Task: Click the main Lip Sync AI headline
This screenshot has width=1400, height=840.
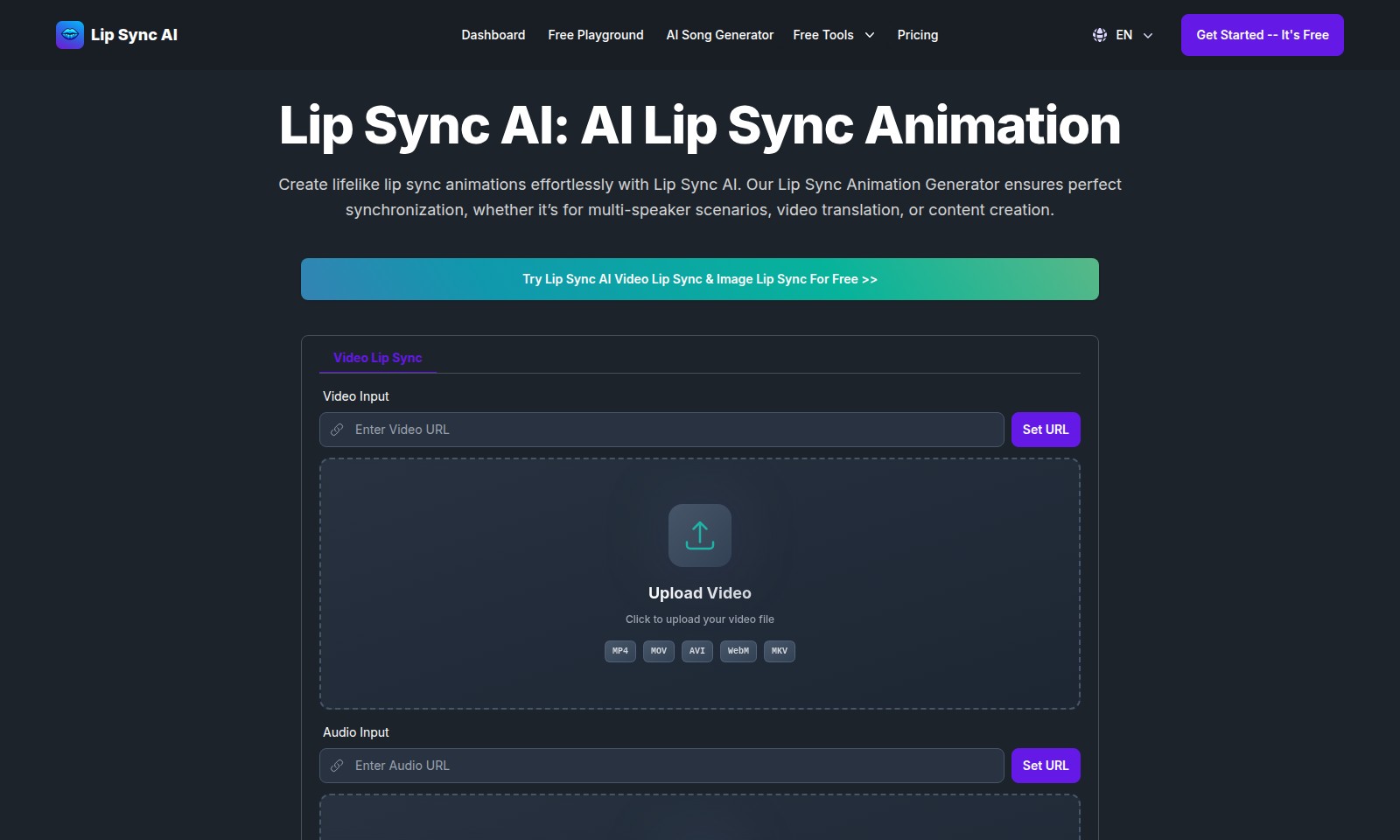Action: tap(700, 125)
